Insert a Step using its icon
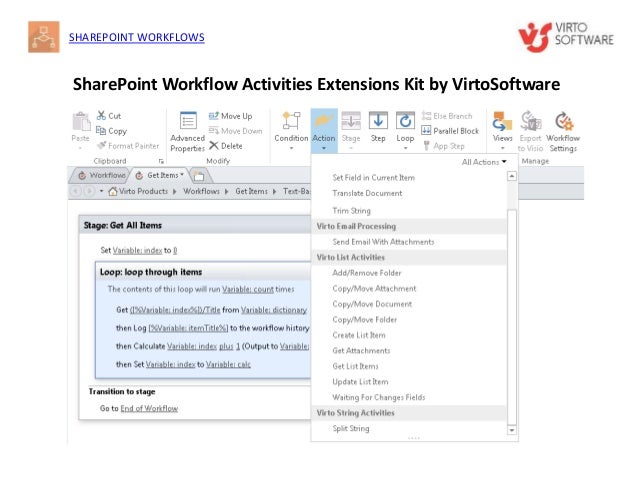The height and width of the screenshot is (479, 638). (378, 121)
